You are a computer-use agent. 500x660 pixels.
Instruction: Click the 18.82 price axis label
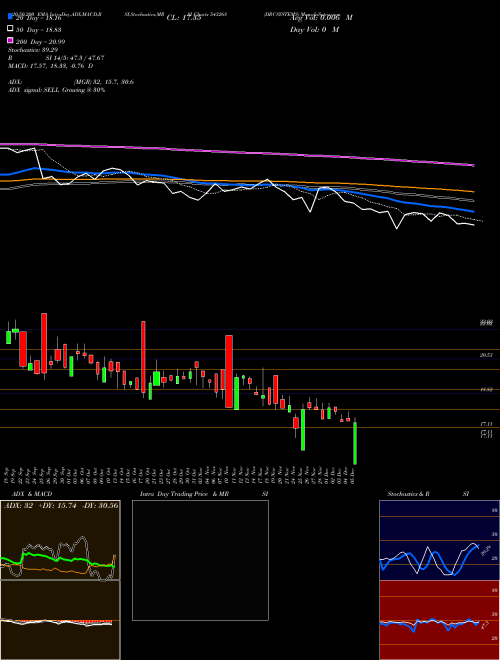pyautogui.click(x=486, y=390)
